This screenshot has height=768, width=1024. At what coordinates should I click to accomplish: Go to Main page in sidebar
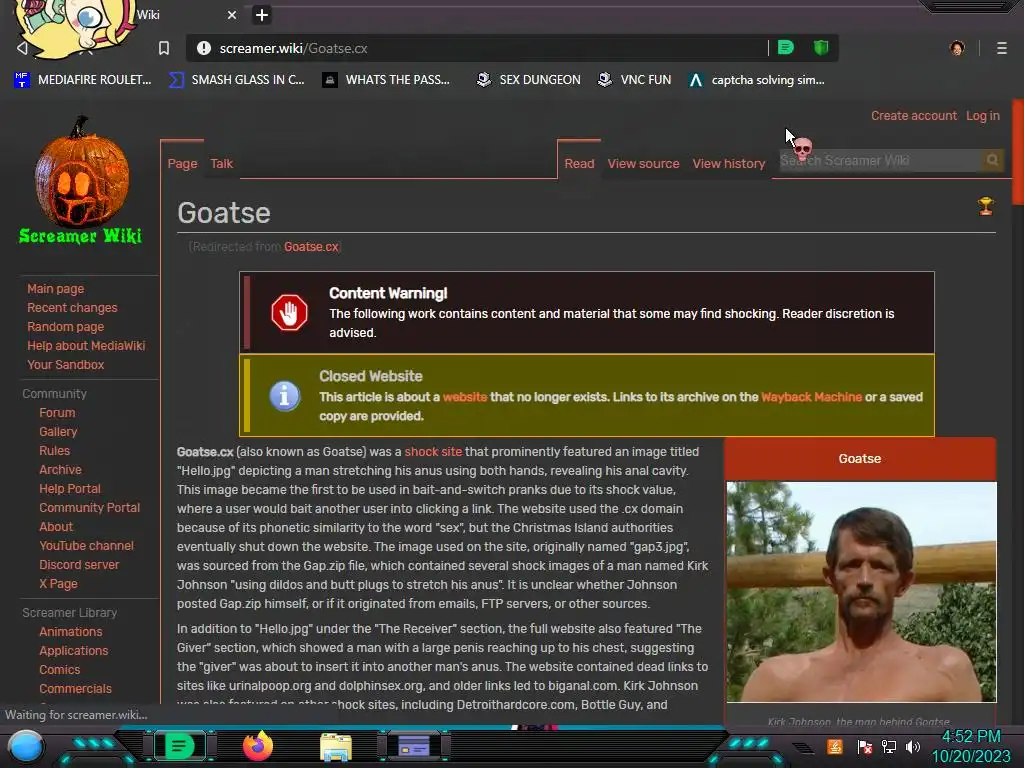(56, 289)
